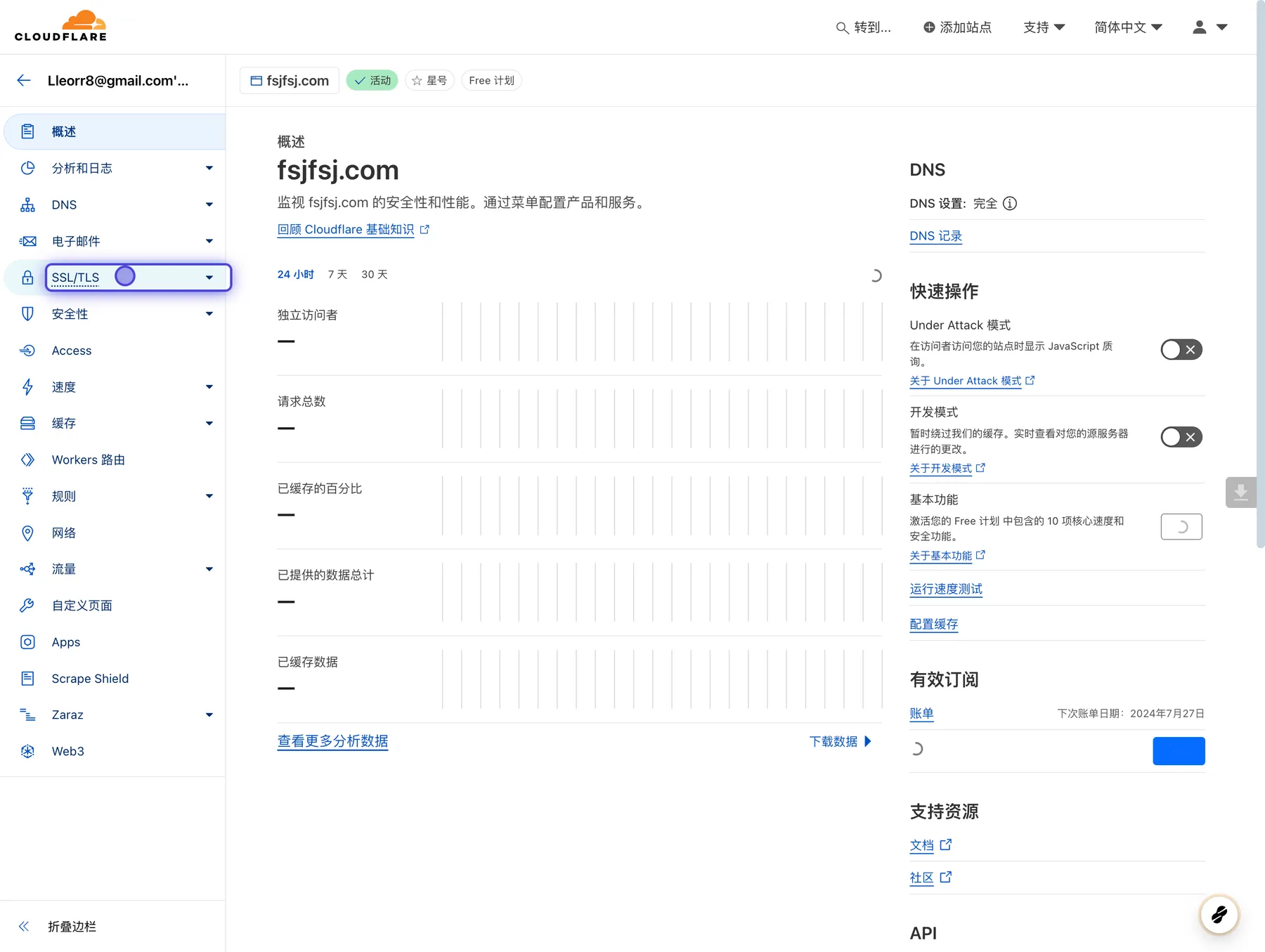The image size is (1265, 952).
Task: Click the SSL/TLS padlock icon
Action: [x=27, y=278]
